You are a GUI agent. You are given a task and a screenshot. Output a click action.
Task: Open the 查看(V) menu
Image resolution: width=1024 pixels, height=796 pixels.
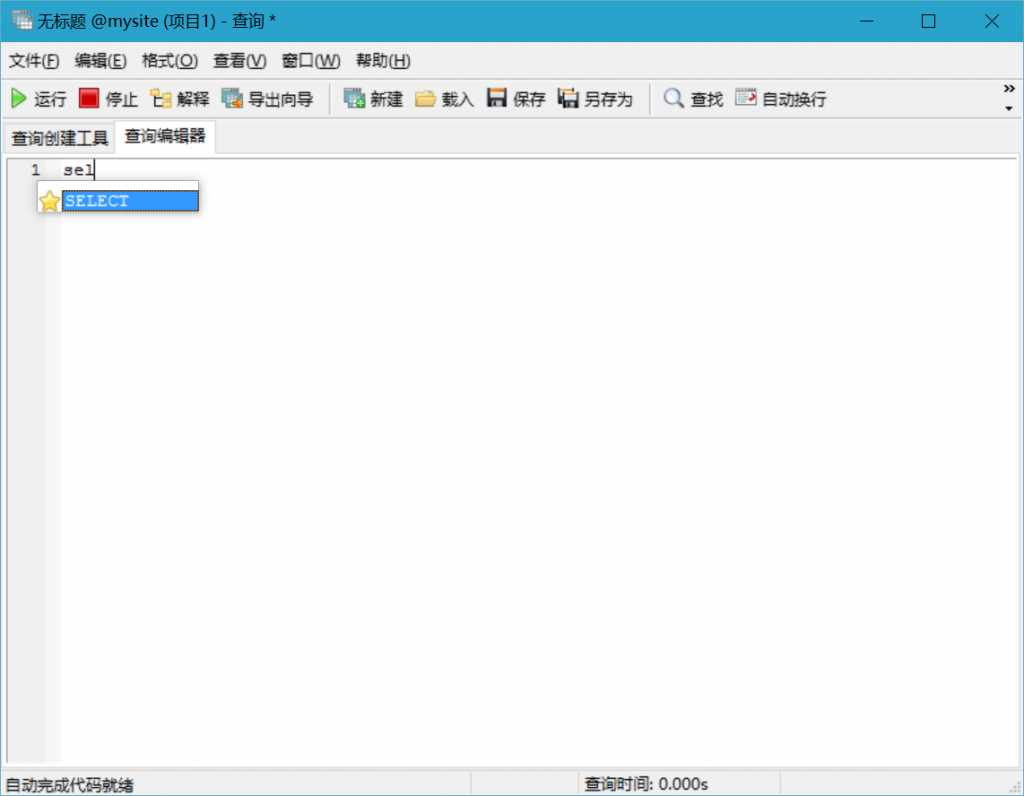tap(239, 61)
